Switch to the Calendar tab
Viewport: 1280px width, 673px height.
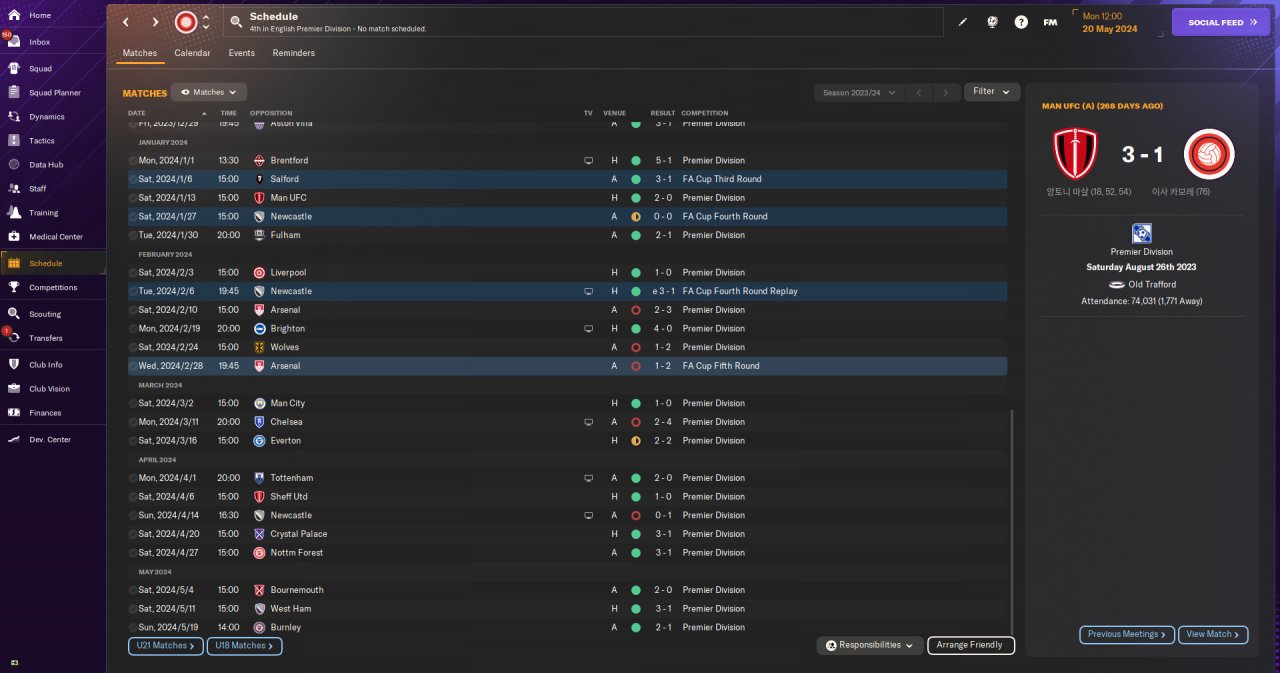[x=192, y=53]
